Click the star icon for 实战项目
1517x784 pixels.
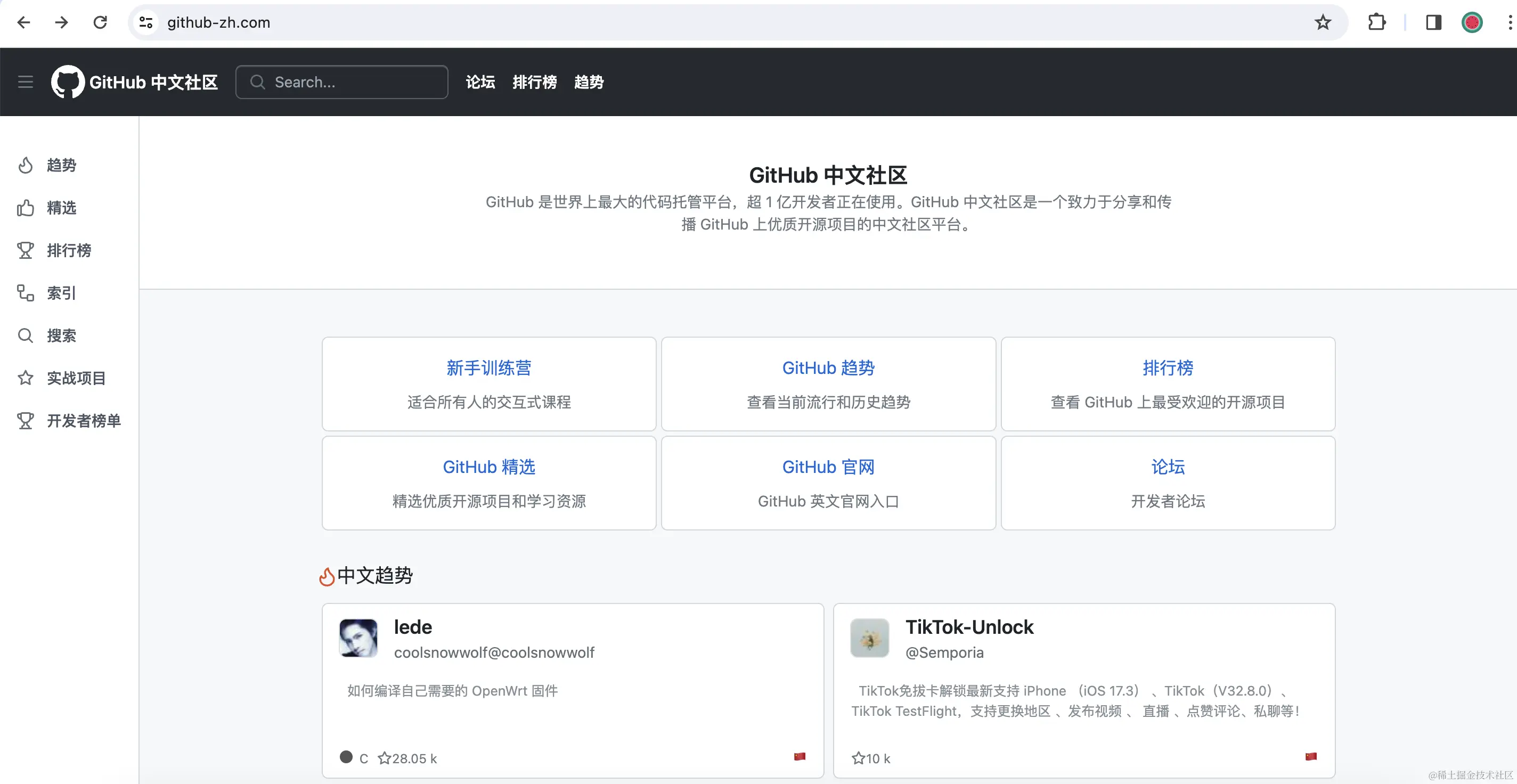click(26, 378)
